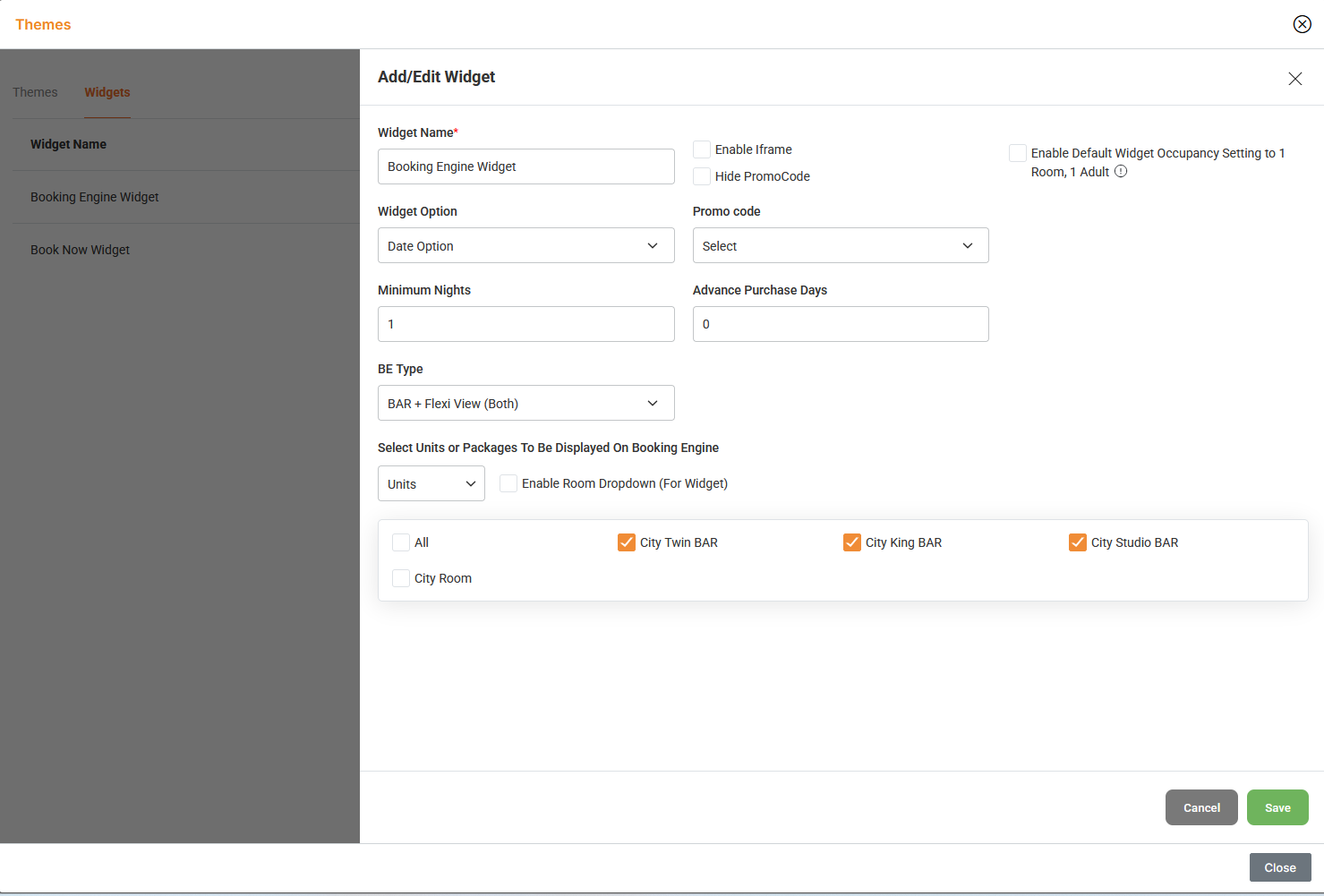
Task: Expand the Units selector dropdown
Action: (x=431, y=483)
